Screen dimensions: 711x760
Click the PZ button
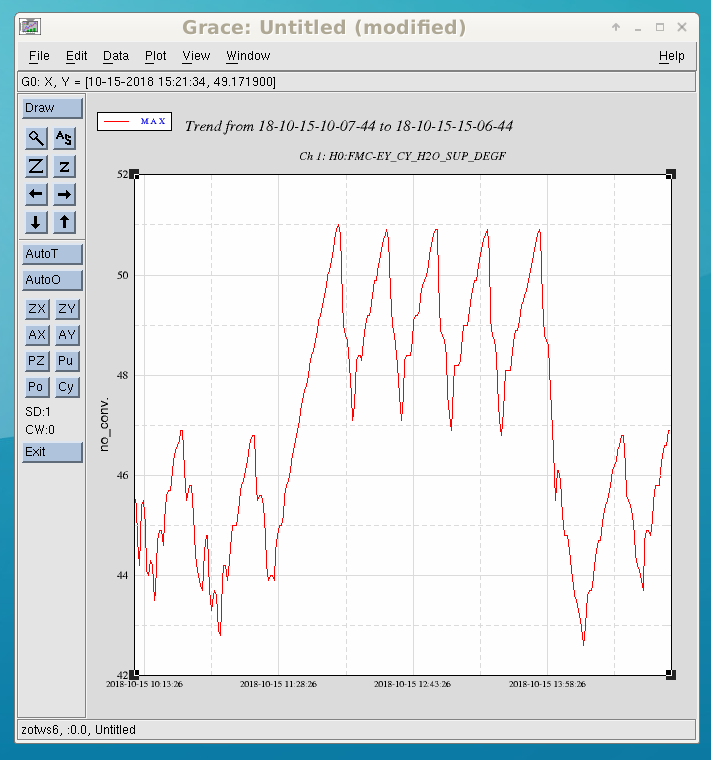point(37,361)
